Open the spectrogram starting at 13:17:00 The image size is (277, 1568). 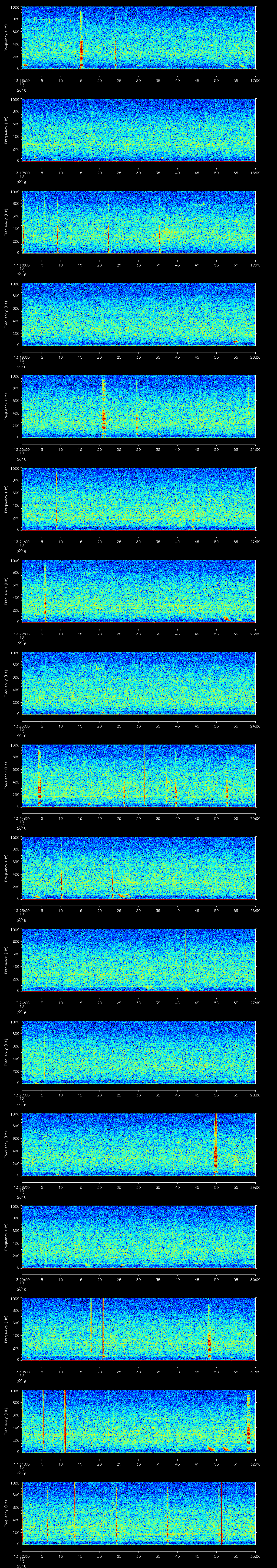click(x=139, y=130)
